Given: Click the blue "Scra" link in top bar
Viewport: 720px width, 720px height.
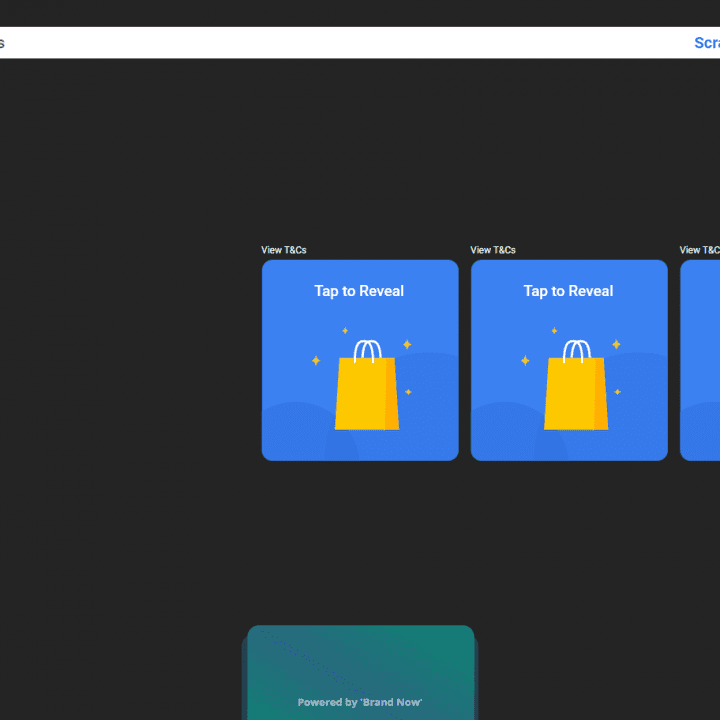Looking at the screenshot, I should [706, 43].
